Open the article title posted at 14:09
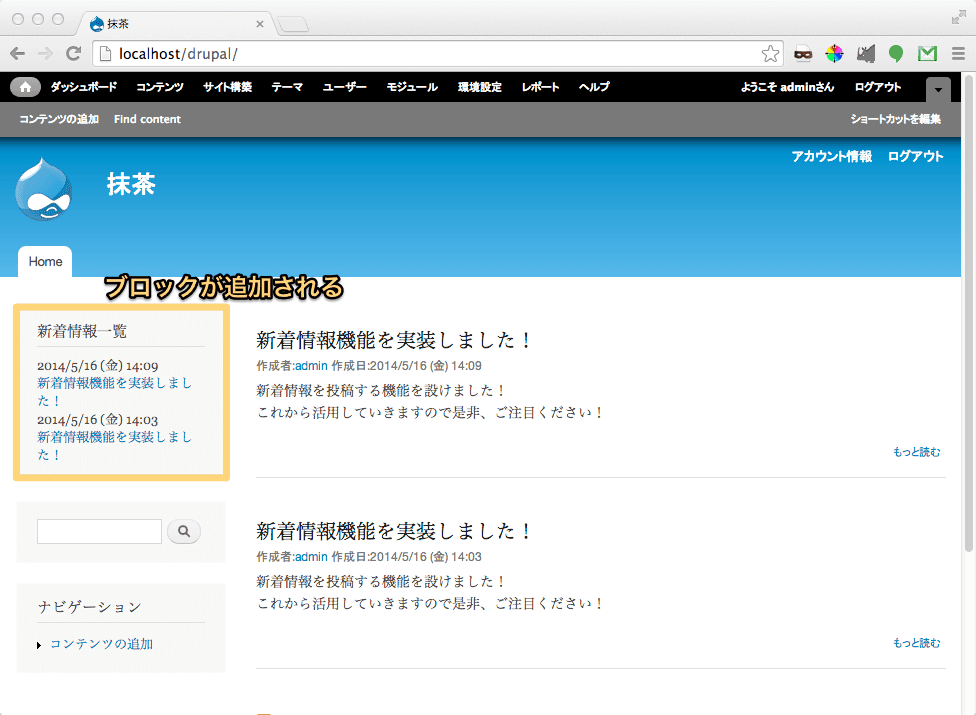976x715 pixels. point(393,340)
